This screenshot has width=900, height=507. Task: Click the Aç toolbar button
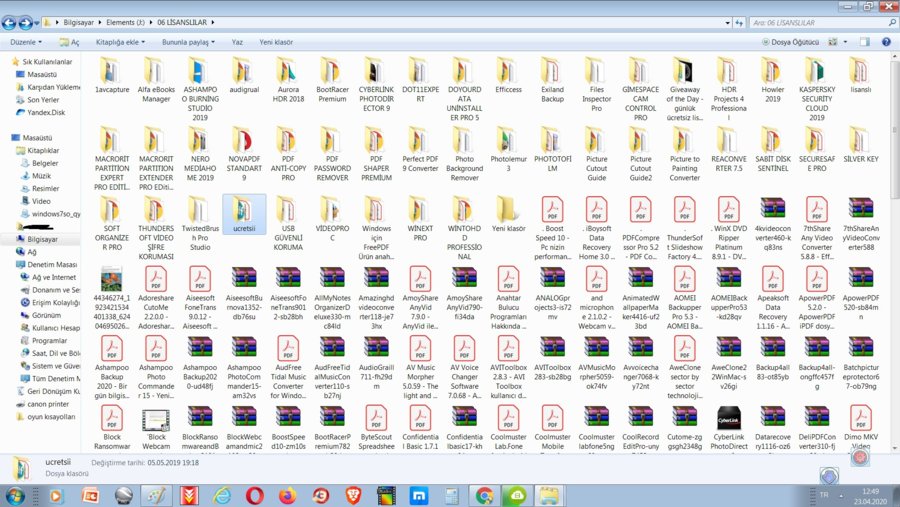(69, 42)
